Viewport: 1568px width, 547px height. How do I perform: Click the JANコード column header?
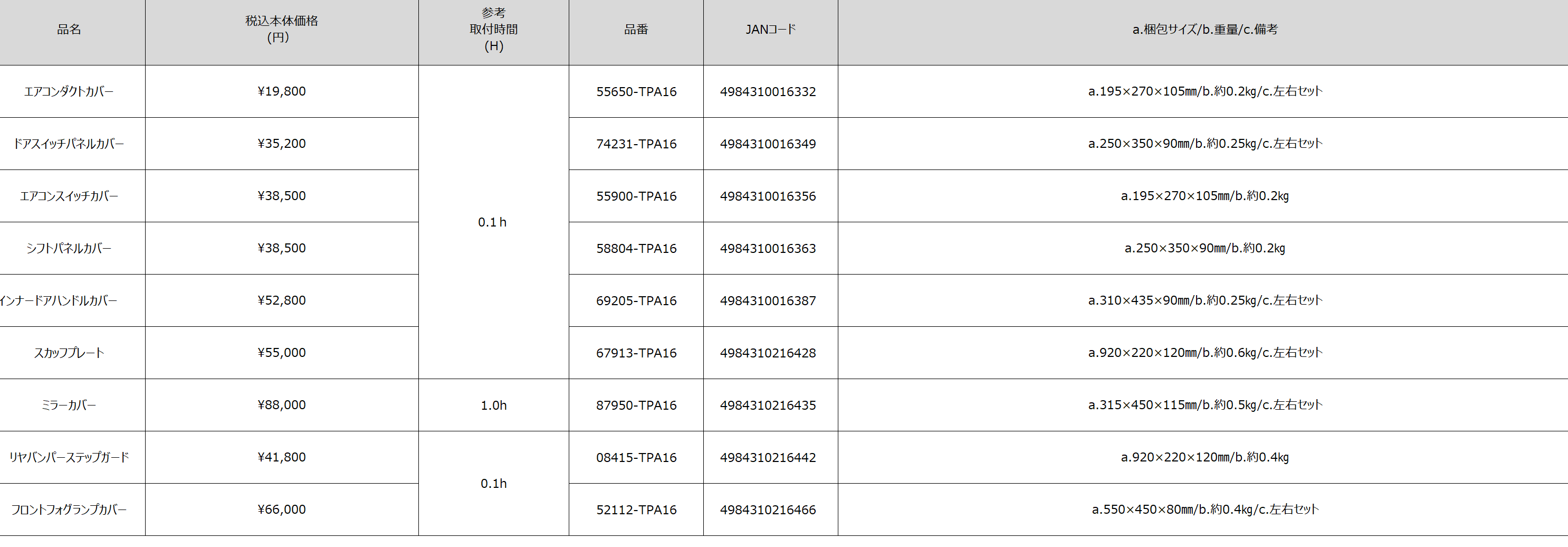point(770,29)
